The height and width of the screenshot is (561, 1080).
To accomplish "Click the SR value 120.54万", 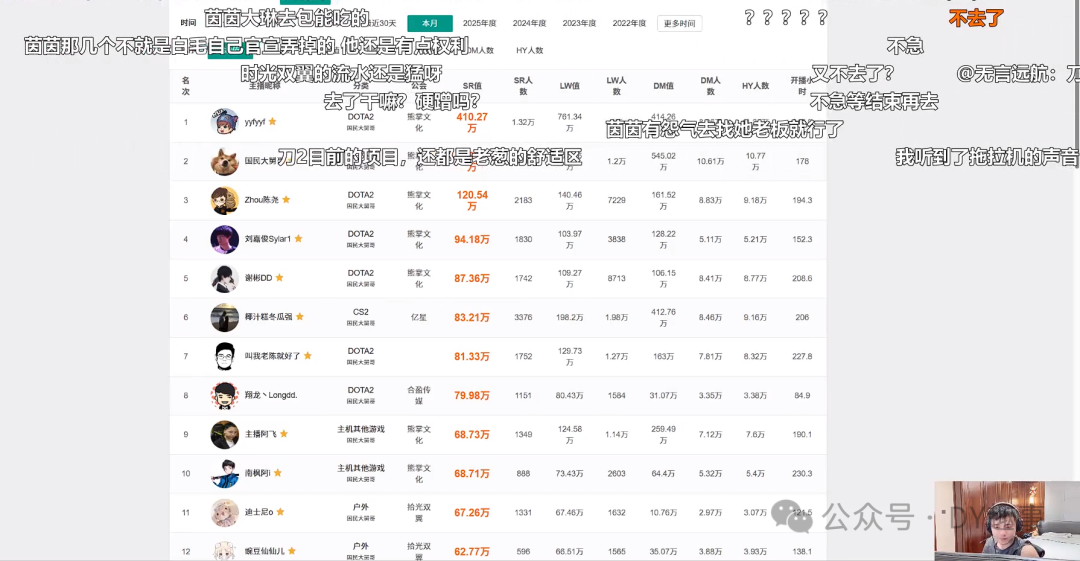I will click(x=472, y=201).
